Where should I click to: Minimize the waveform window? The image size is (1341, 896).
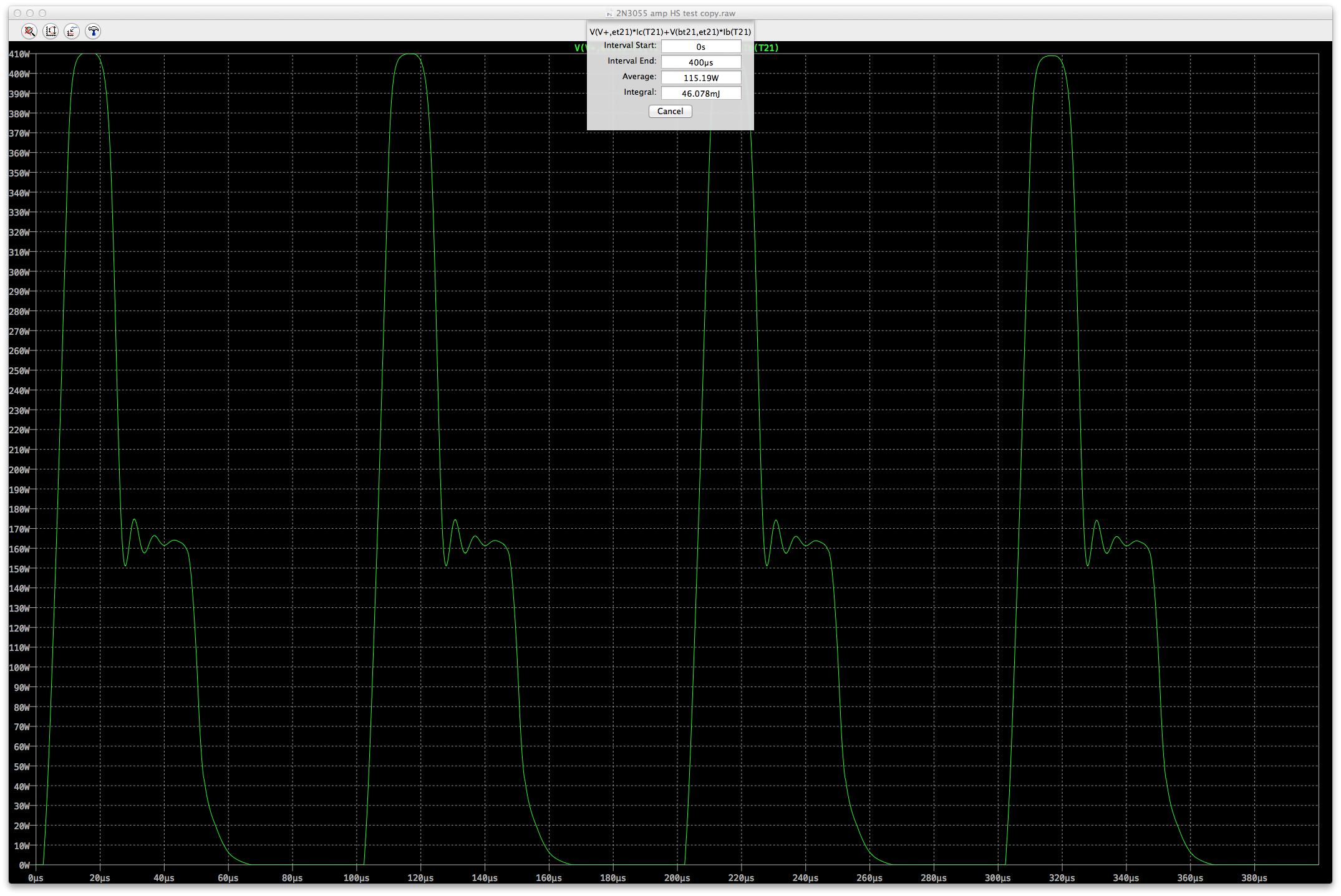coord(30,13)
